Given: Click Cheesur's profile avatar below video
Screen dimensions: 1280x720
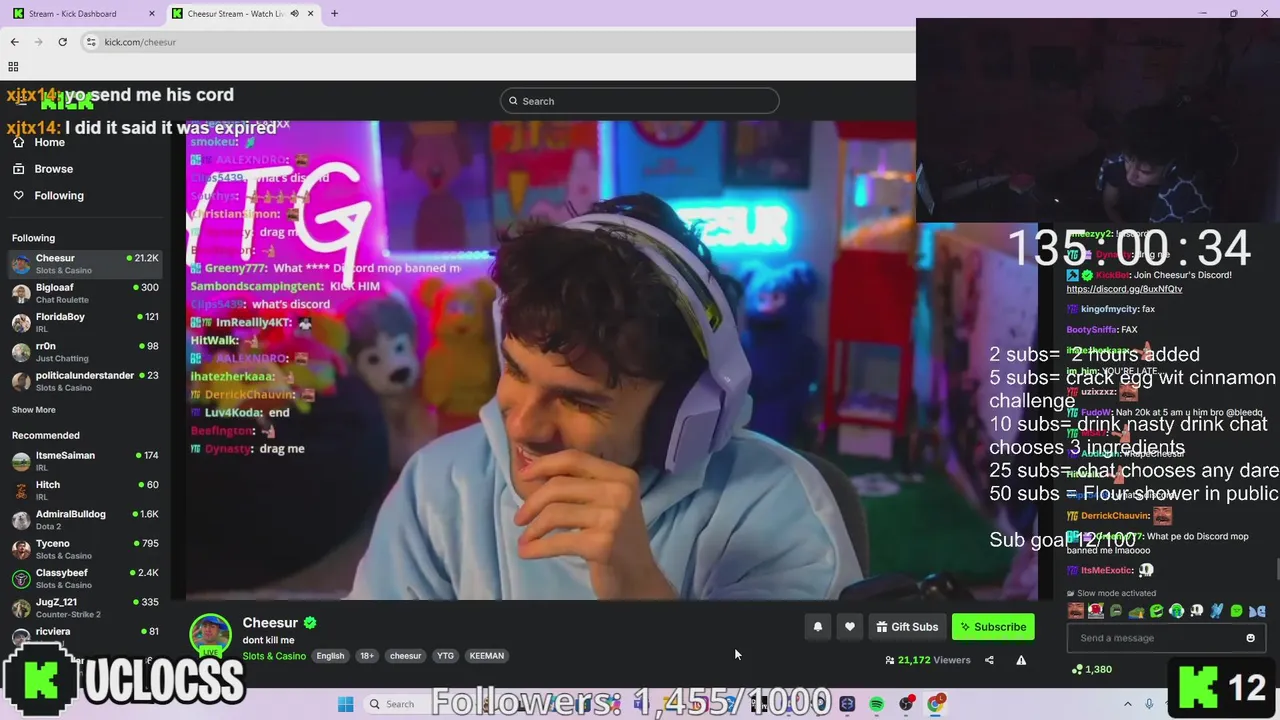Looking at the screenshot, I should pos(211,635).
